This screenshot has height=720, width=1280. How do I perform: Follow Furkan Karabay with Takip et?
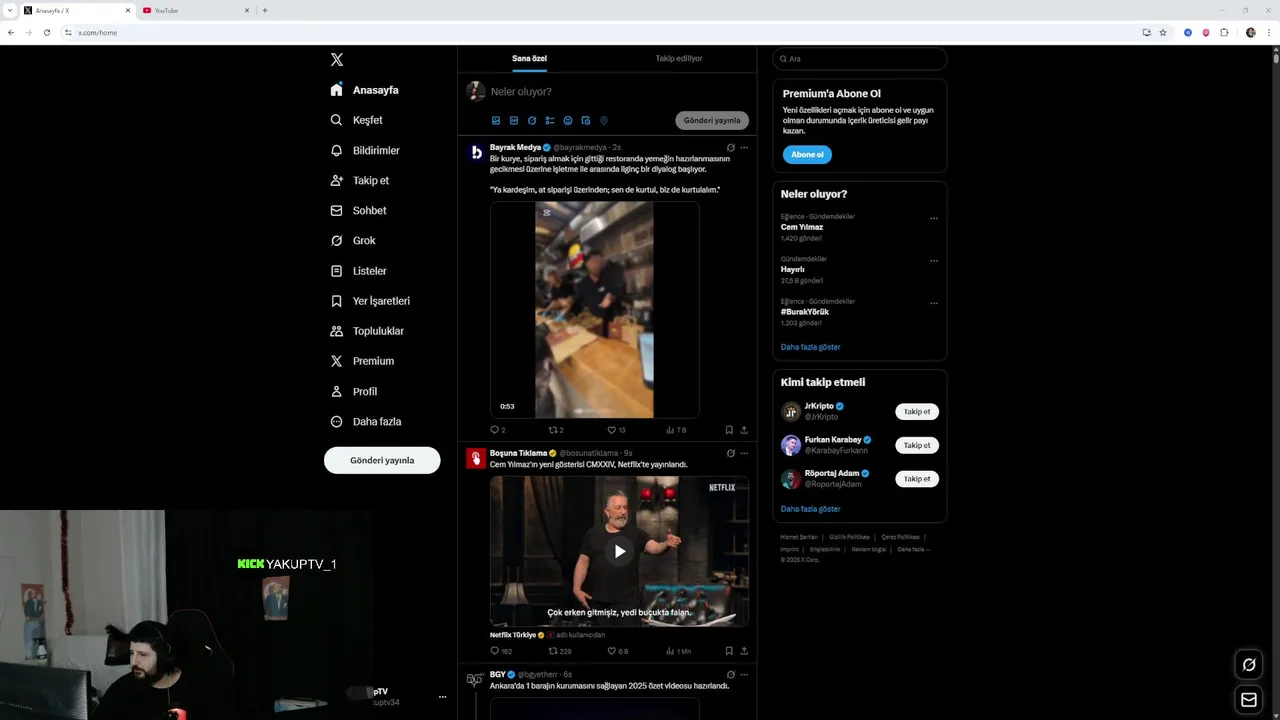click(x=917, y=445)
